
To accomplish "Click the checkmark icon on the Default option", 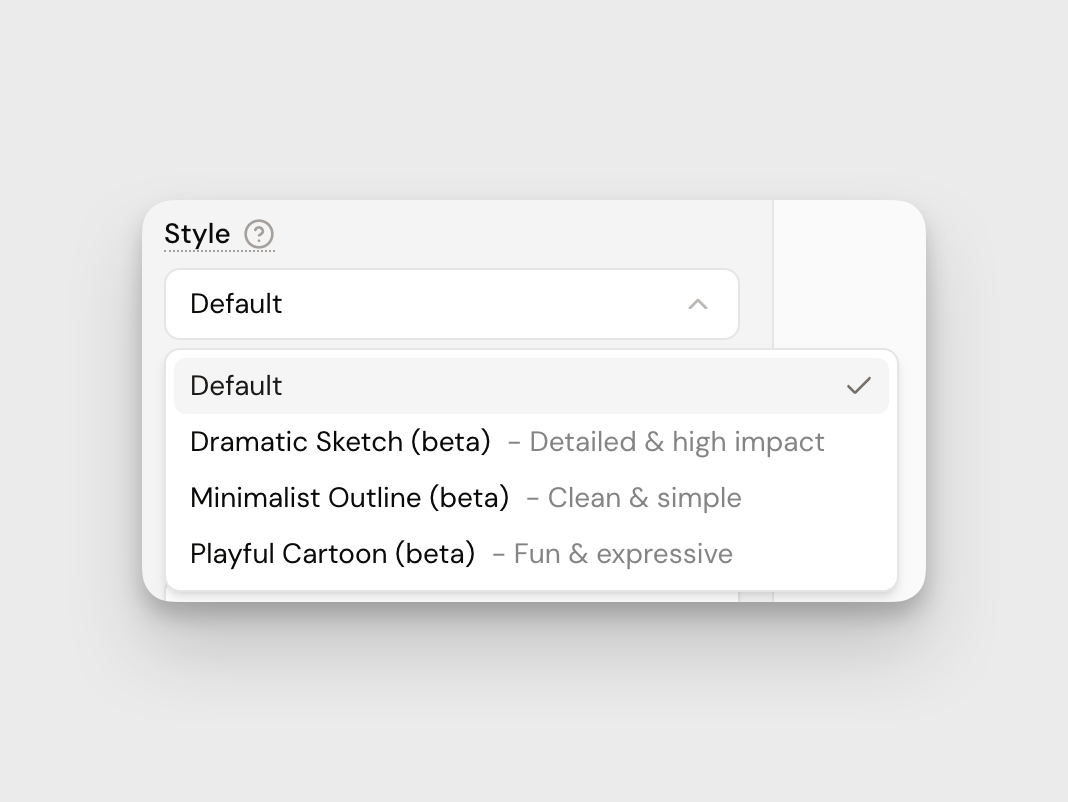I will [858, 386].
